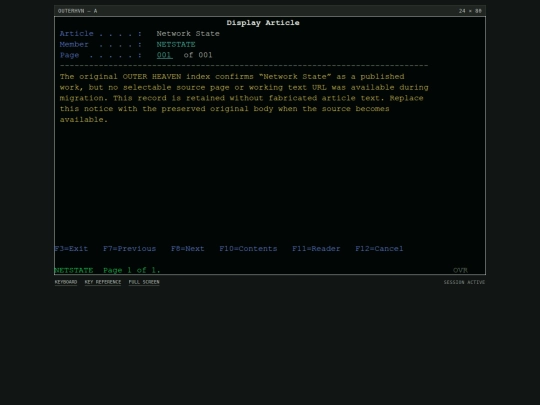Switch to FULL SCREEN mode
Screen dimensions: 540x405
pyautogui.click(x=144, y=282)
